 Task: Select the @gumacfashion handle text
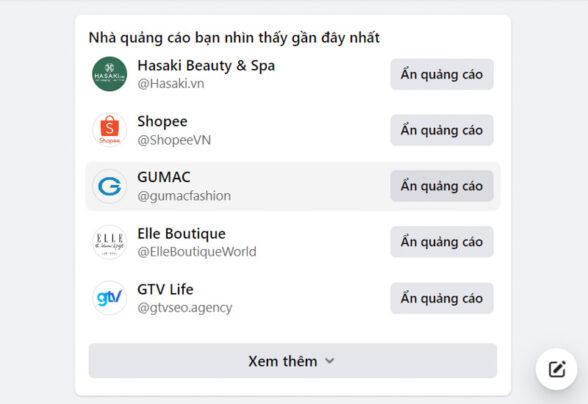pyautogui.click(x=184, y=196)
